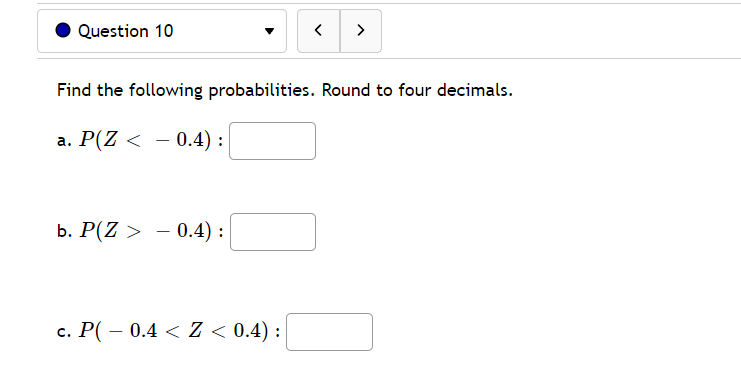Focus the answer box for part b
Viewport: 741px width, 371px height.
tap(273, 232)
